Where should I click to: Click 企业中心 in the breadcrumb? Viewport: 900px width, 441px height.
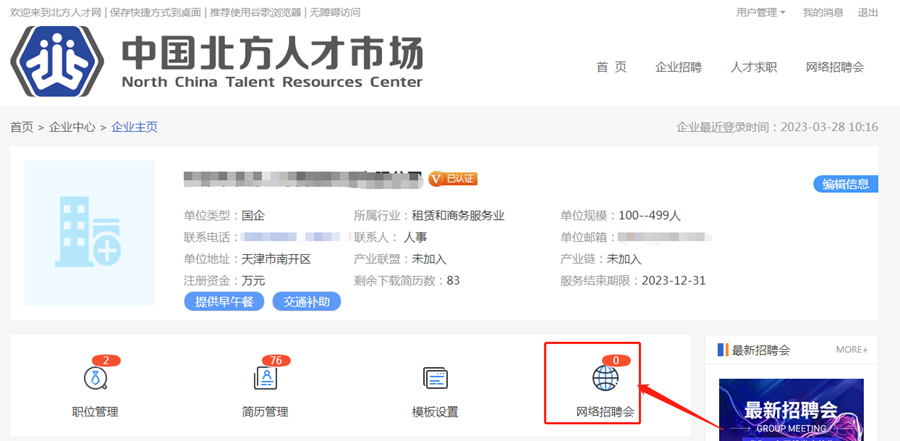coord(72,127)
